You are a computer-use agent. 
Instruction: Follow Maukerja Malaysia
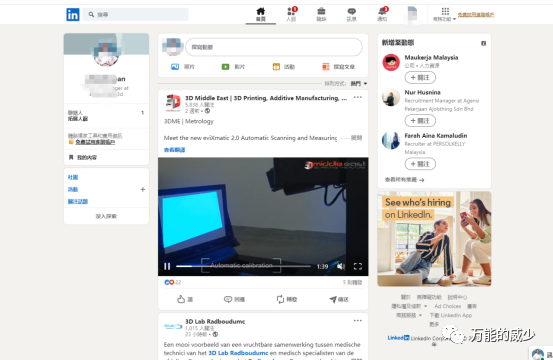tap(420, 78)
